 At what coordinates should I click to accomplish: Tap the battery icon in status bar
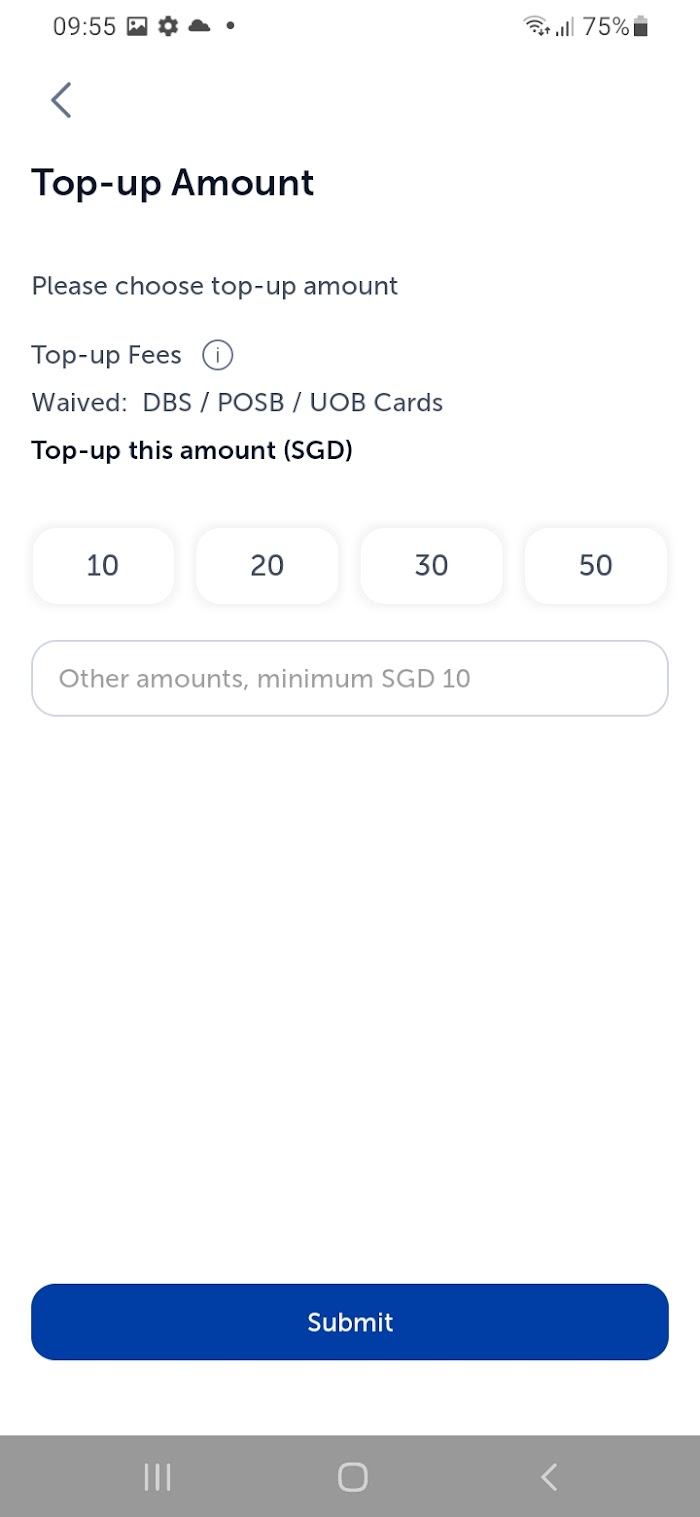641,27
